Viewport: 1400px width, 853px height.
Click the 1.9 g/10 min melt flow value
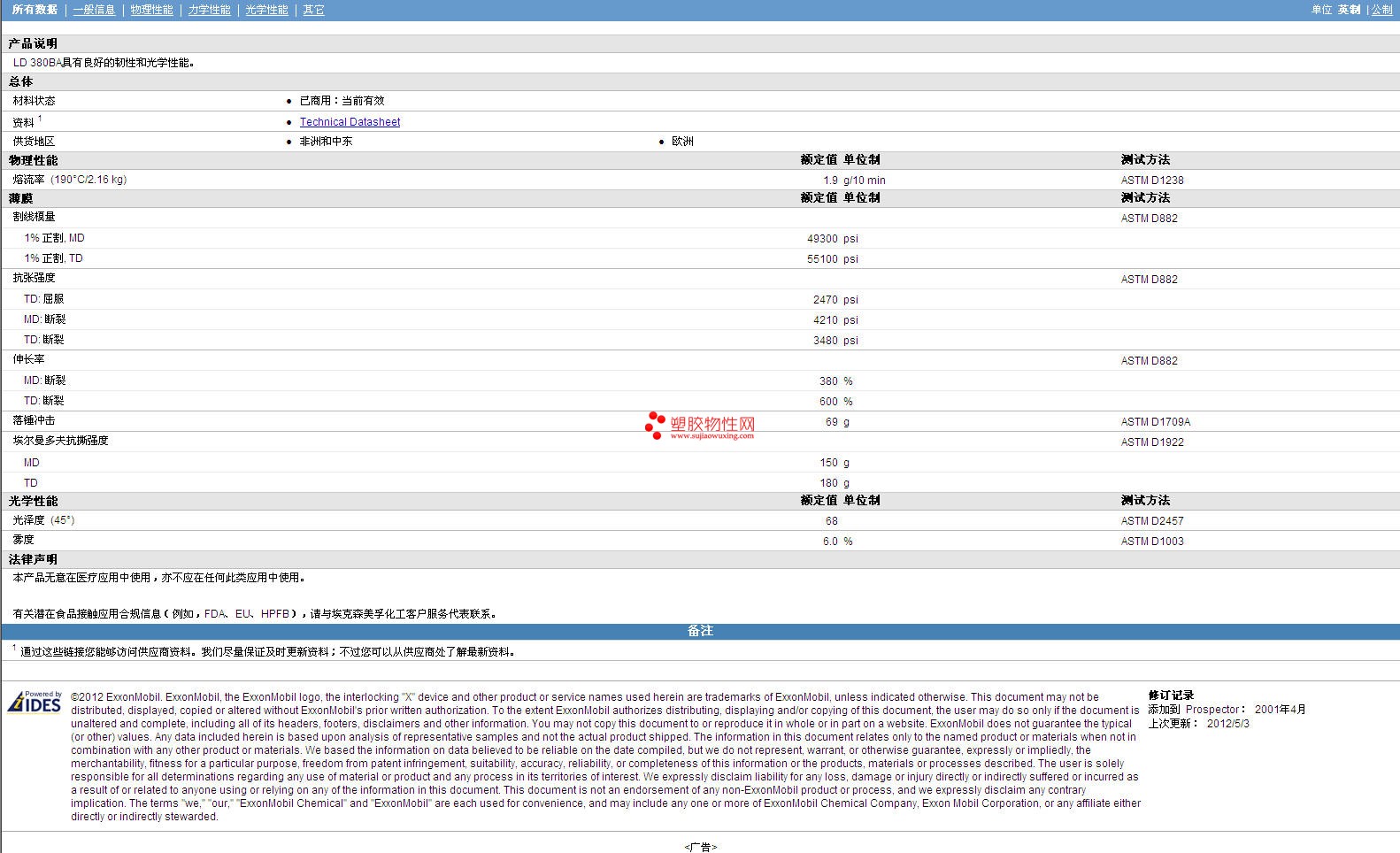coord(854,181)
